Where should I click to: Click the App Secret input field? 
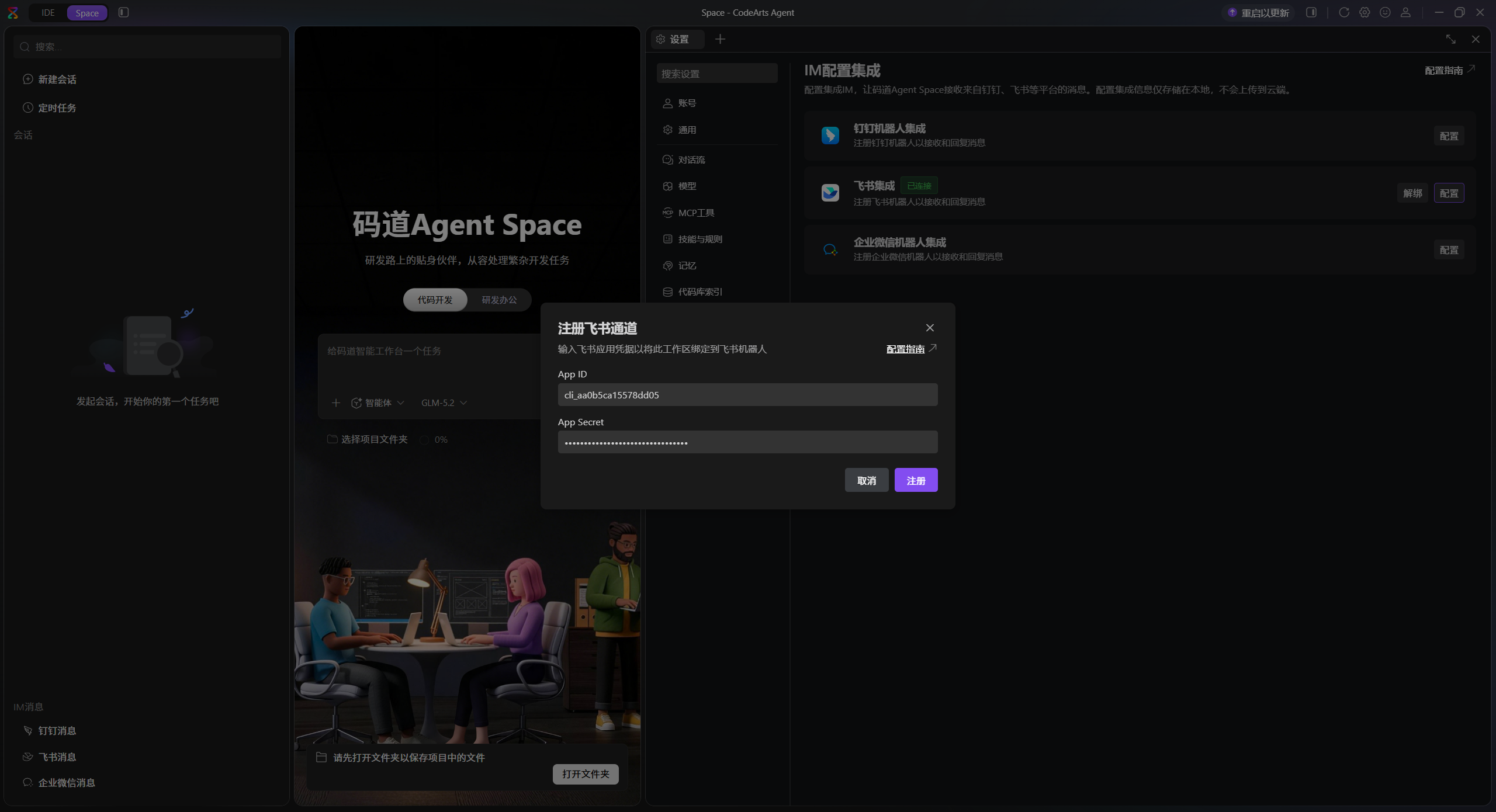(x=748, y=442)
